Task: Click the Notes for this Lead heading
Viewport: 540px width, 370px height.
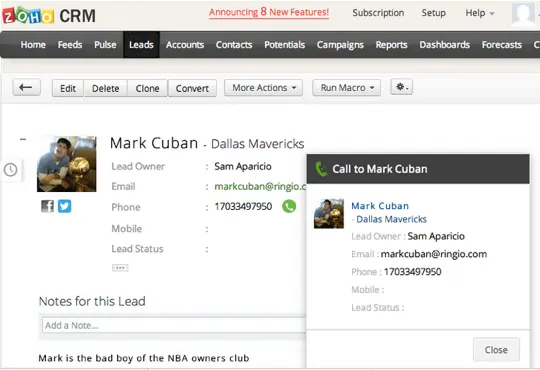Action: point(92,301)
